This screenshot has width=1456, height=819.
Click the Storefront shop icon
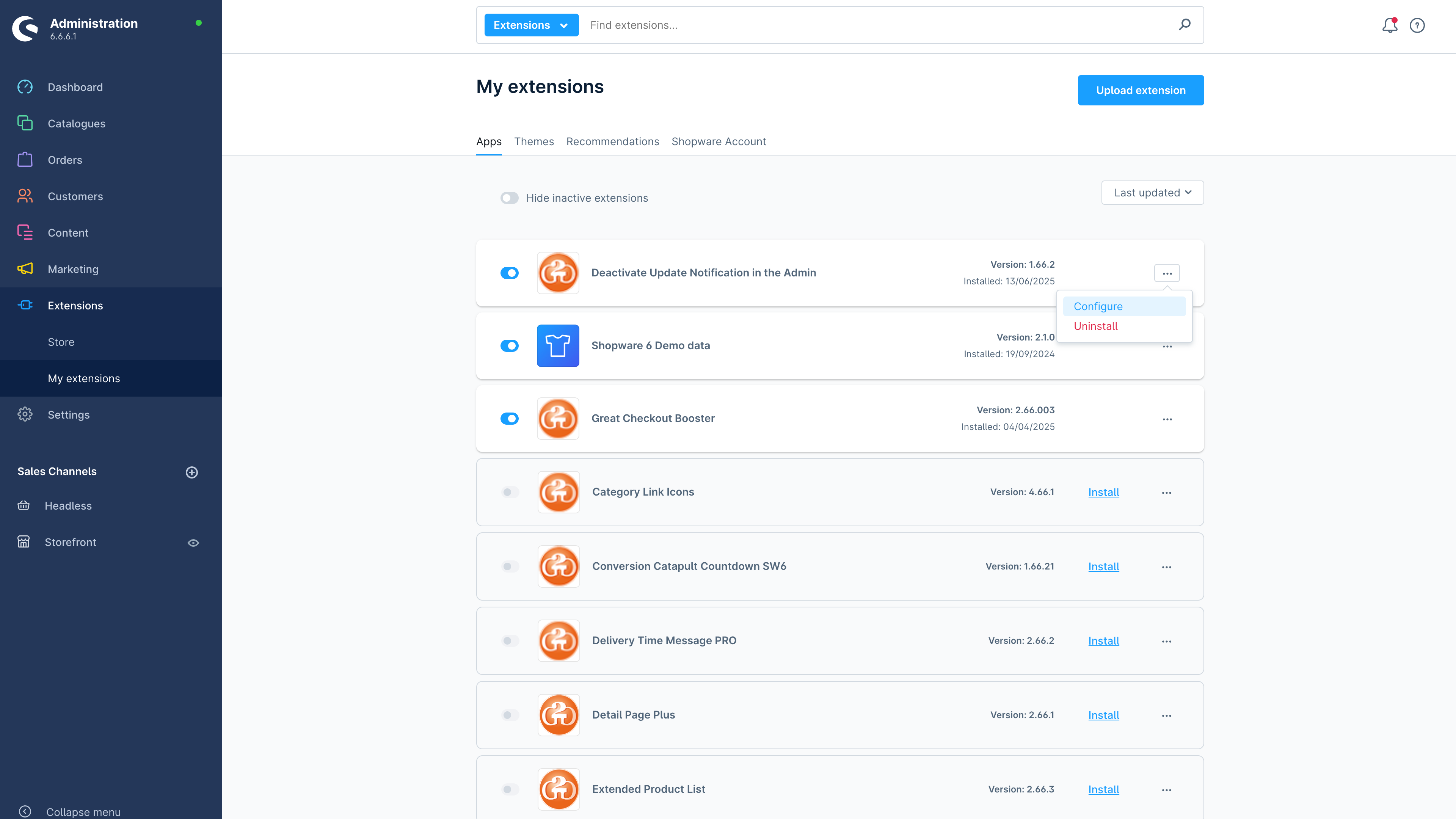pyautogui.click(x=24, y=542)
